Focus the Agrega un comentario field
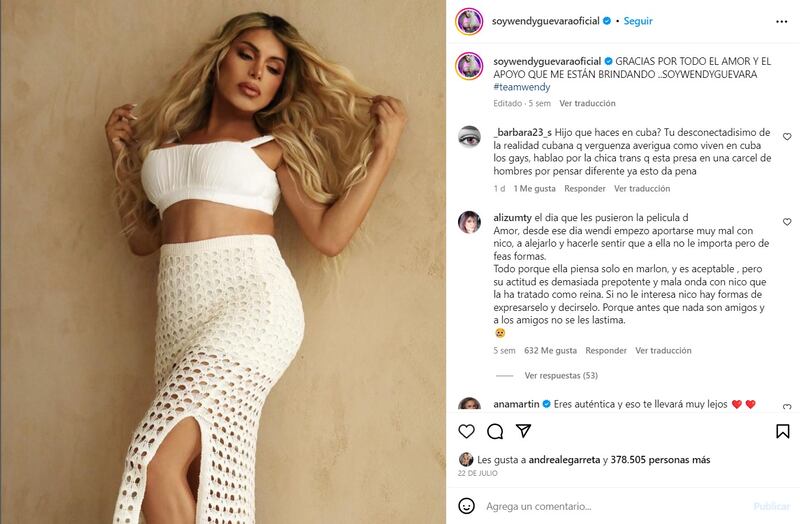Viewport: 800px width, 524px height. pyautogui.click(x=612, y=506)
